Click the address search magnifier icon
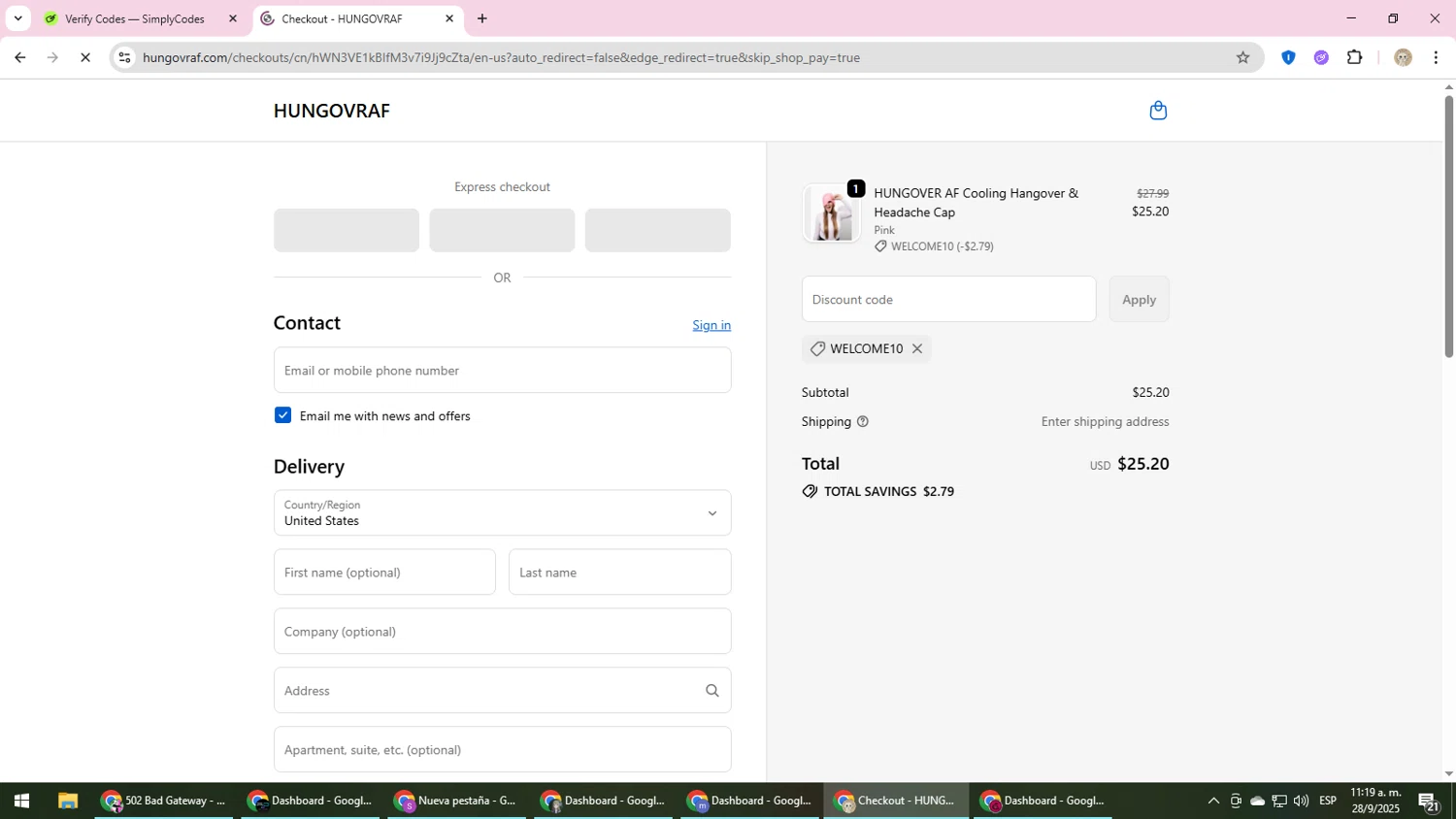Screen dimensions: 1456x819 (x=711, y=691)
